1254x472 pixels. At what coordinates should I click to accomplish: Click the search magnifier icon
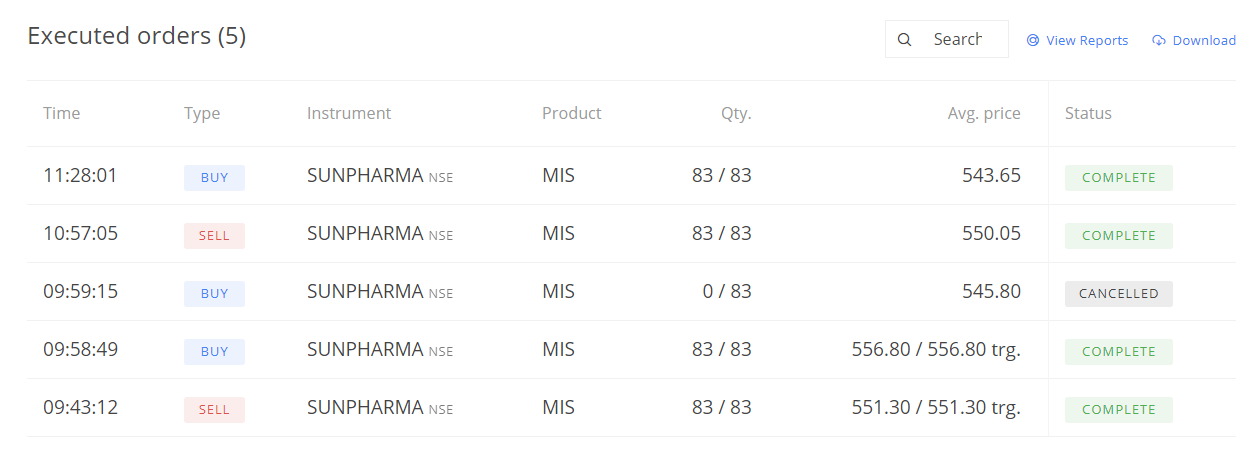click(x=904, y=40)
